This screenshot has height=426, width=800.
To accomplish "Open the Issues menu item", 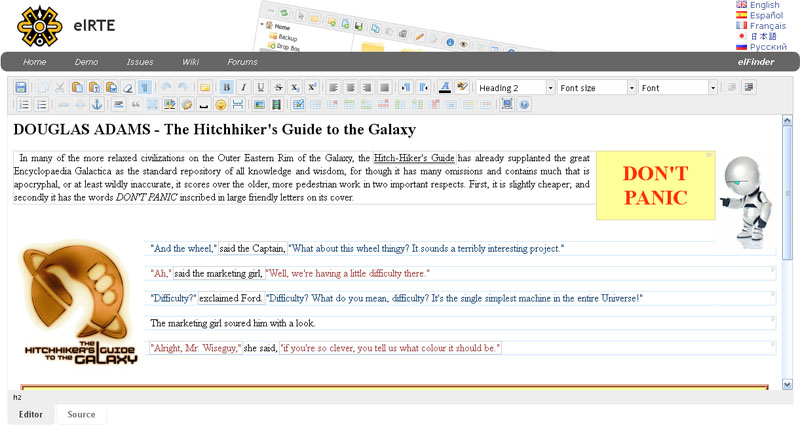I will pyautogui.click(x=140, y=62).
